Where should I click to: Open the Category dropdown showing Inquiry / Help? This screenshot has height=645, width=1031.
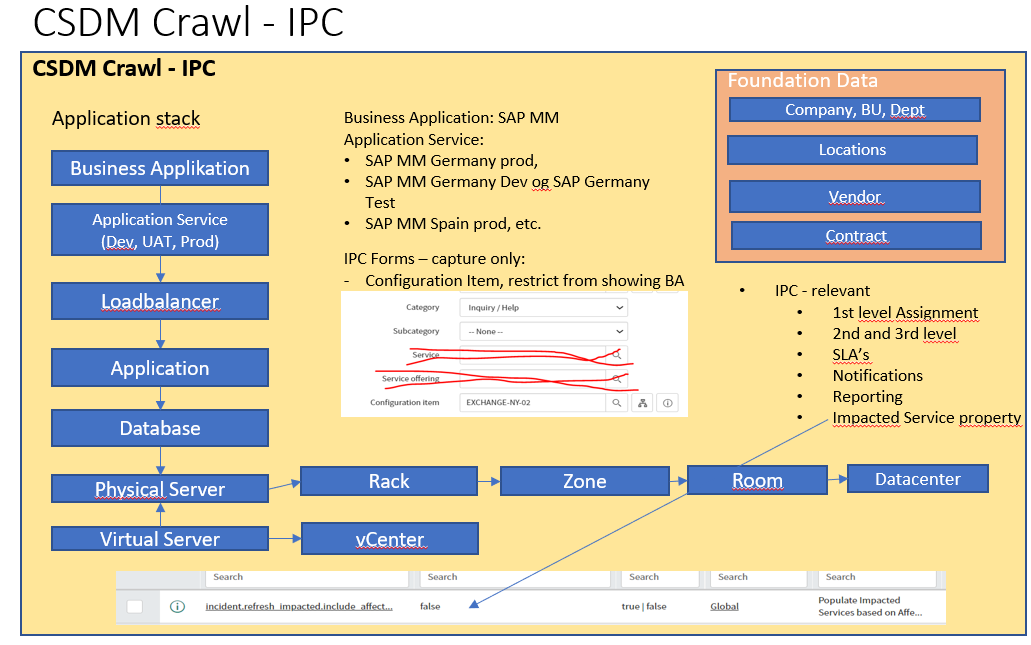pyautogui.click(x=544, y=308)
